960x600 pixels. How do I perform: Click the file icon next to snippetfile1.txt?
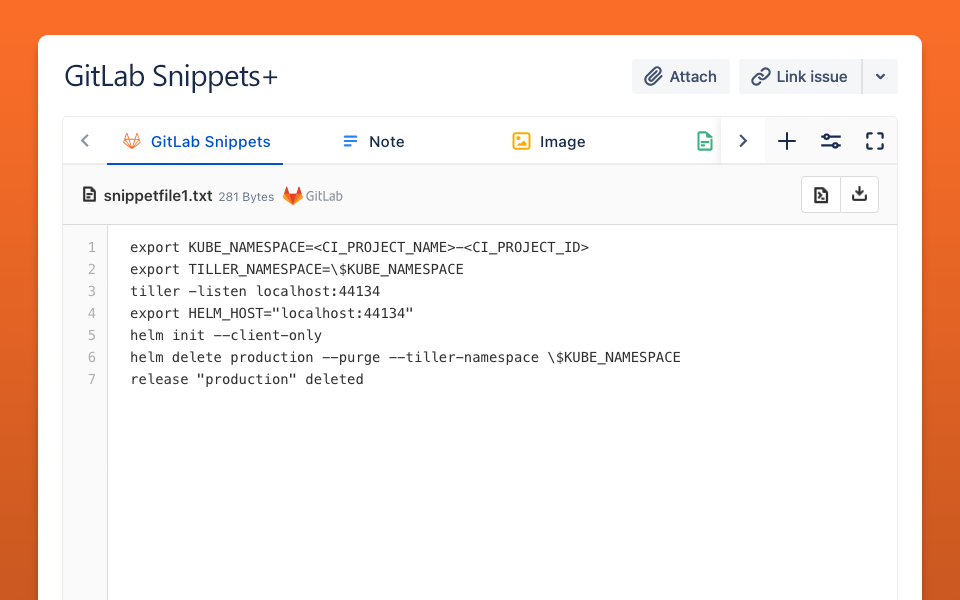tap(89, 196)
